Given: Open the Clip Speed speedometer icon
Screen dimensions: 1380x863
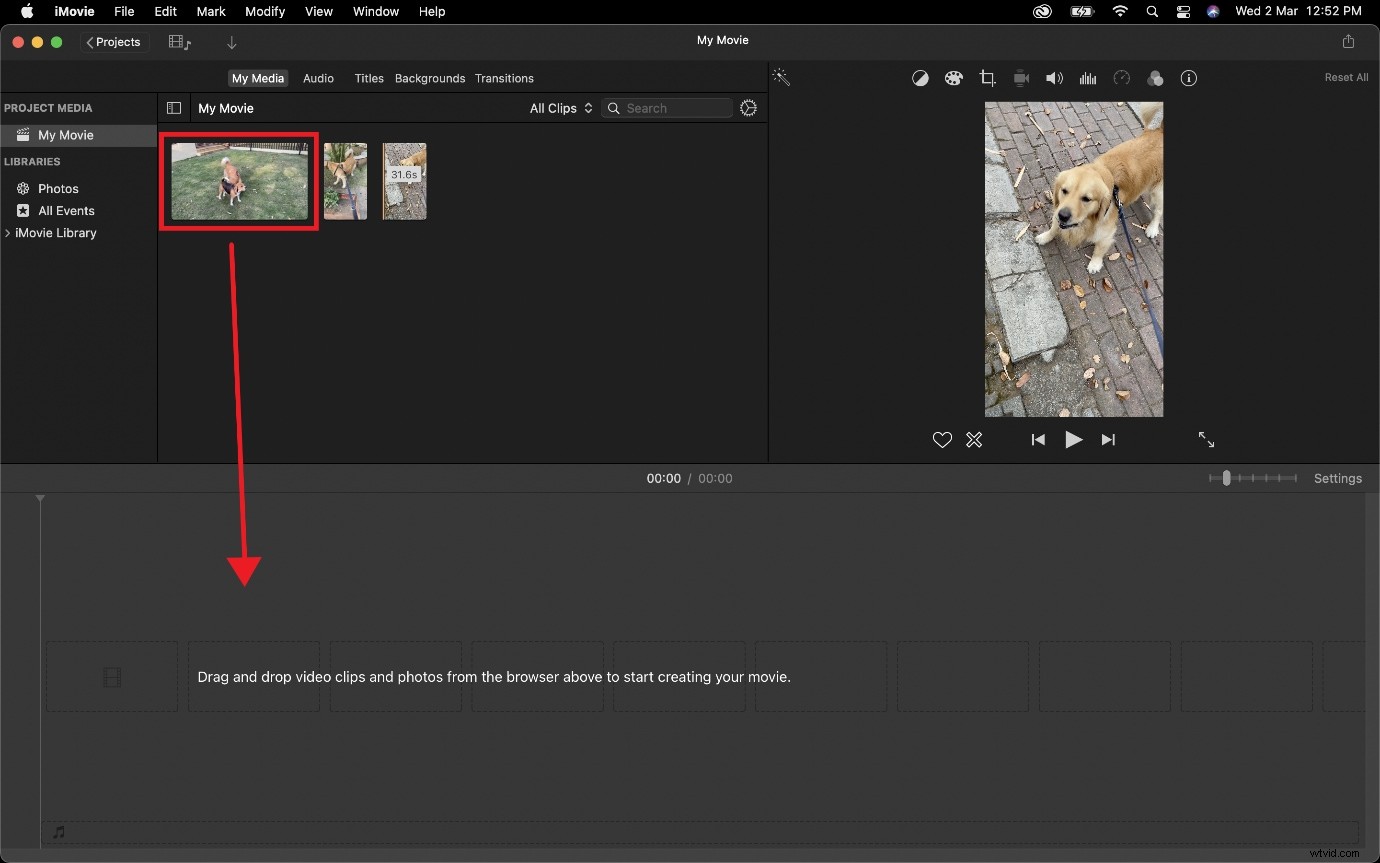Looking at the screenshot, I should (x=1122, y=78).
